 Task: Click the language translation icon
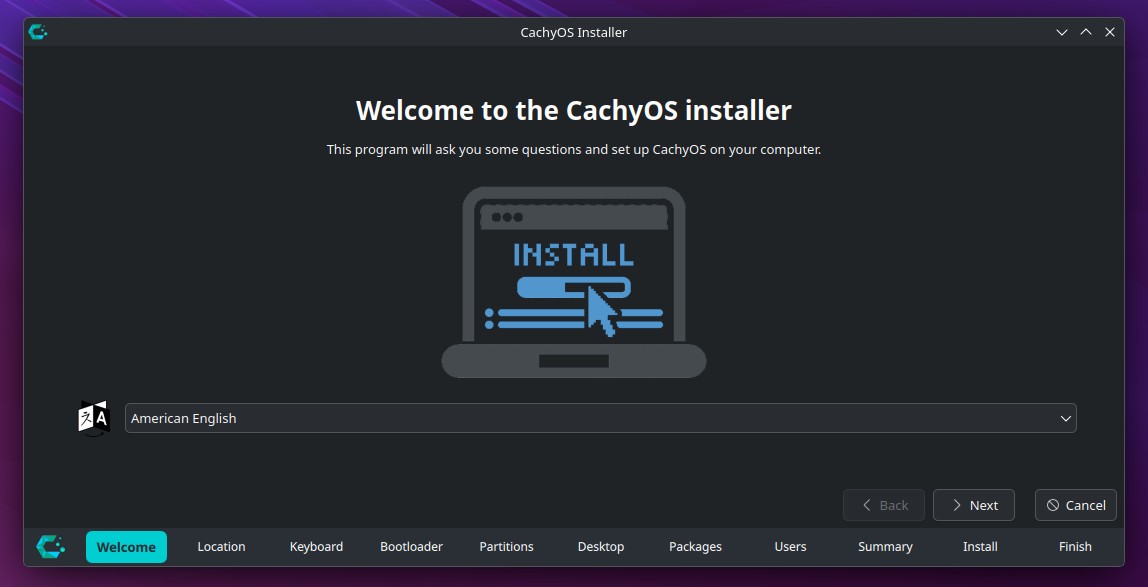93,418
